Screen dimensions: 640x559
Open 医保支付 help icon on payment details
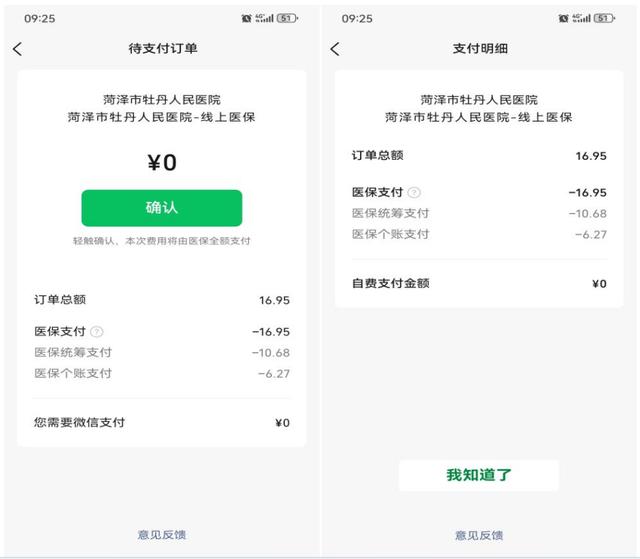click(414, 192)
